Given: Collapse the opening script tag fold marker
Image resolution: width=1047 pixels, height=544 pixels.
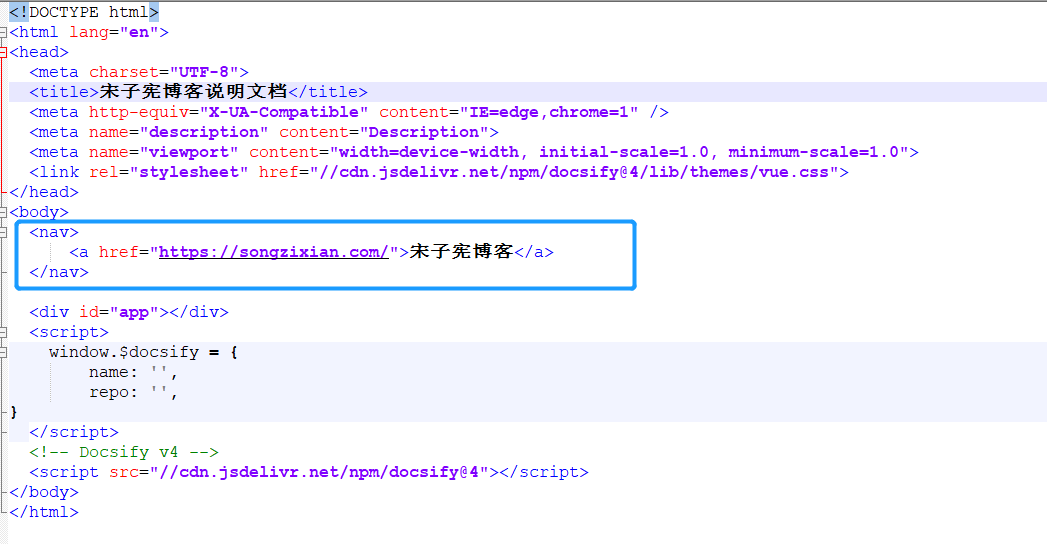Looking at the screenshot, I should pos(3,332).
